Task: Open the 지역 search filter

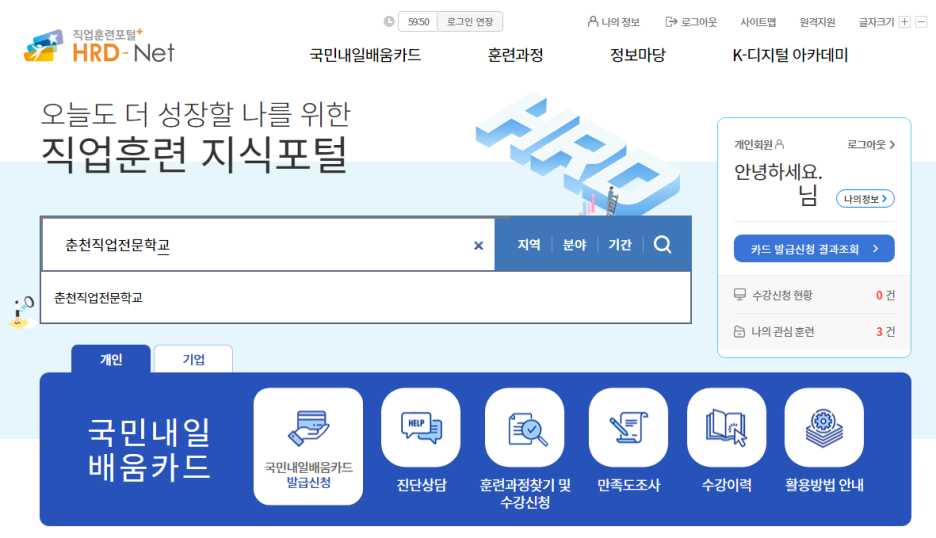Action: [528, 245]
